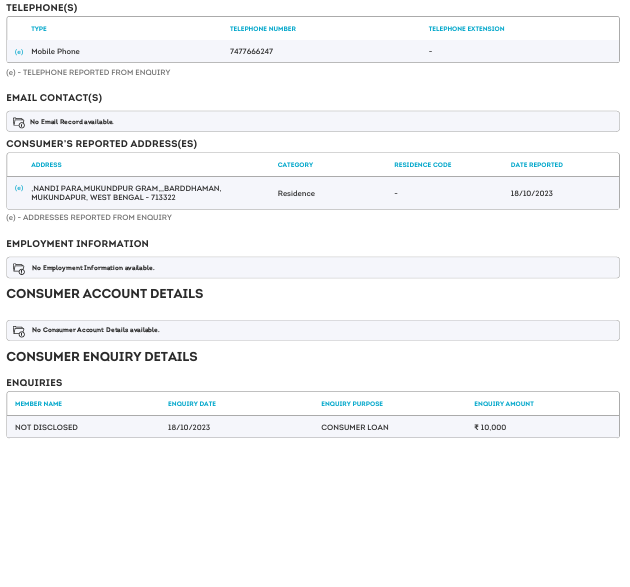Viewport: 630px width, 587px height.
Task: Click the (e) marker next to Mobile Phone
Action: [x=19, y=51]
